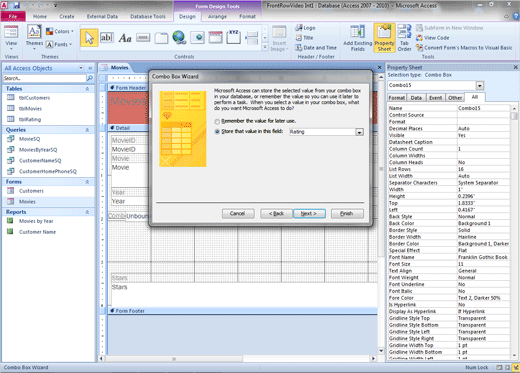Click the Next button in wizard
The width and height of the screenshot is (520, 373).
point(309,213)
